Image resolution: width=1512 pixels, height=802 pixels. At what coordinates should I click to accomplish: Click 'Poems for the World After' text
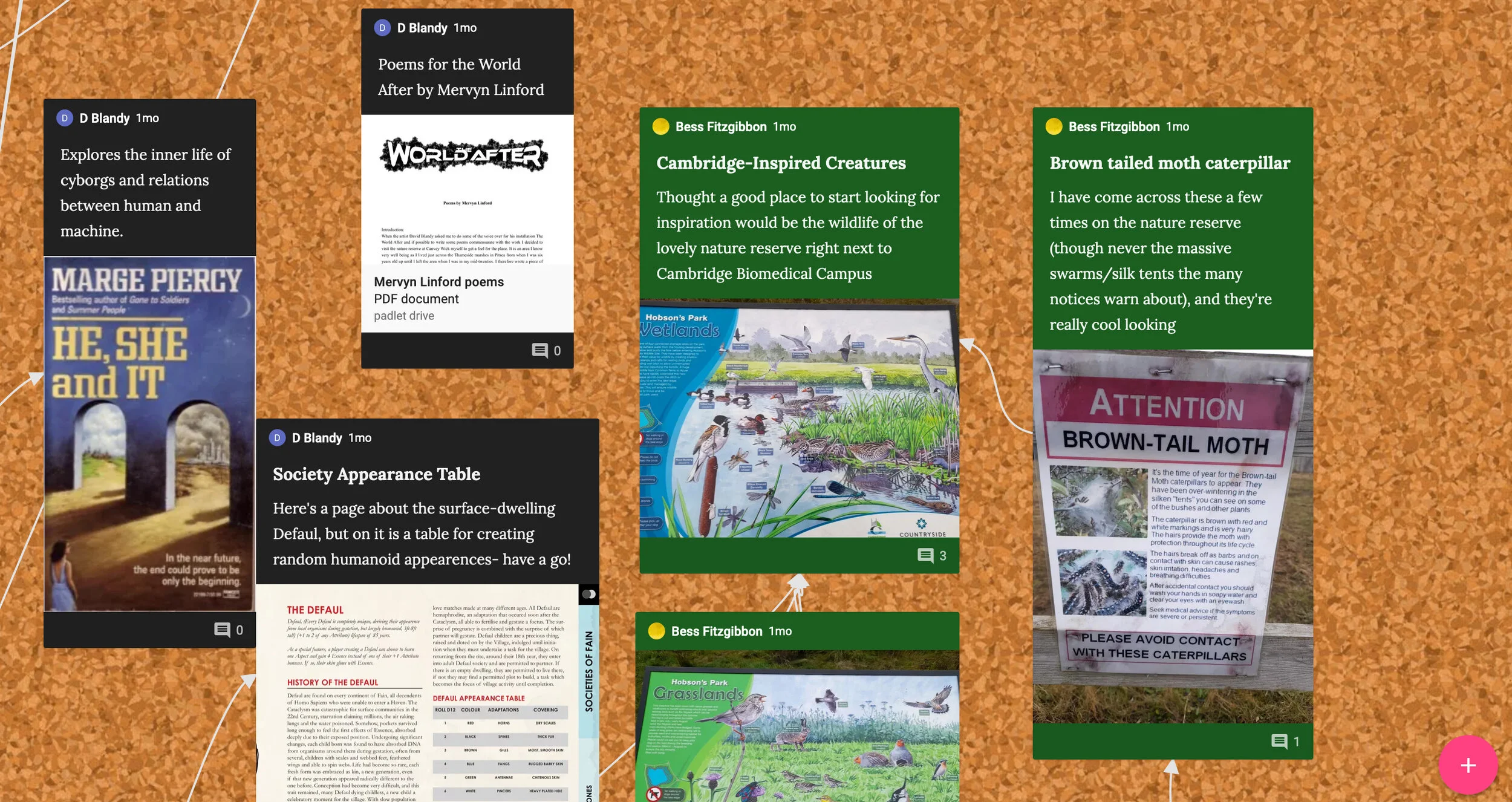[x=461, y=77]
